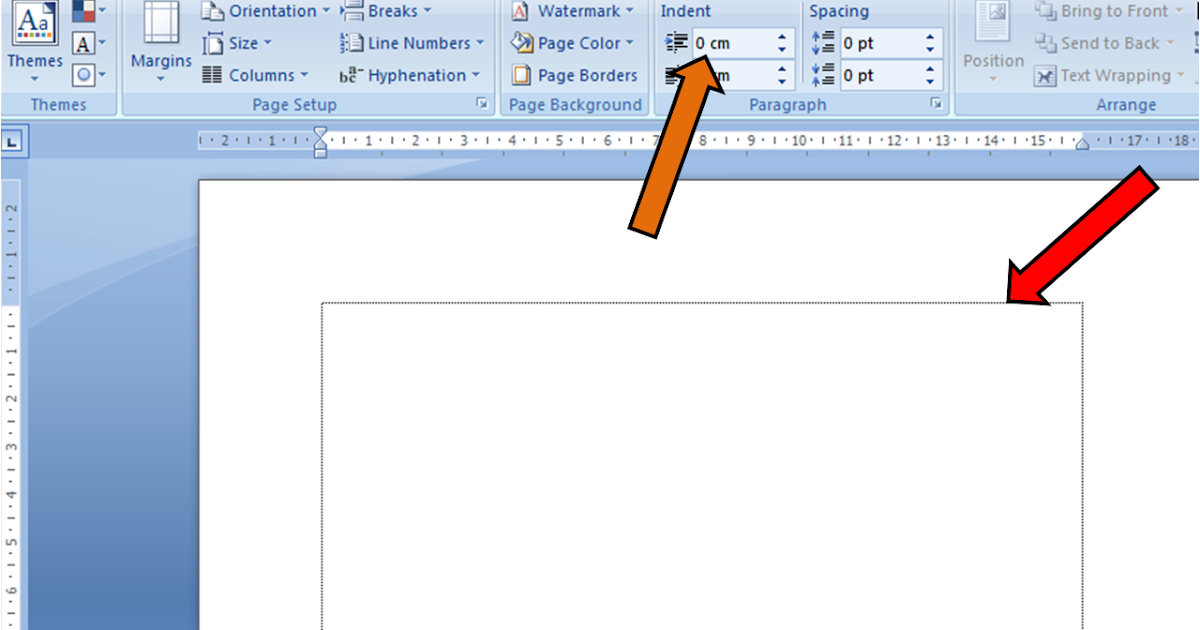The height and width of the screenshot is (630, 1200).
Task: Expand the Watermark dropdown arrow
Action: point(630,12)
